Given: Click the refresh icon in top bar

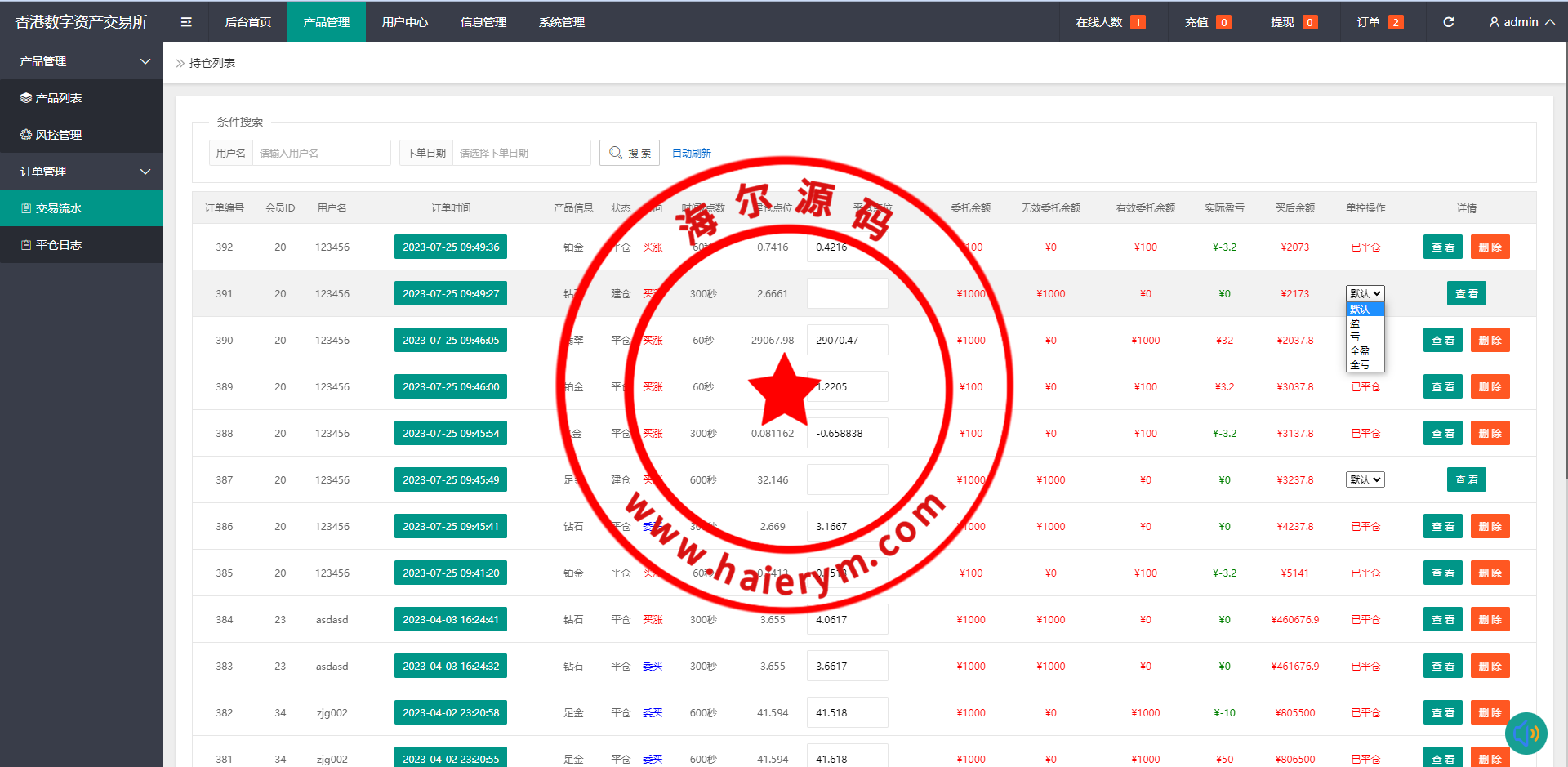Looking at the screenshot, I should click(1448, 22).
